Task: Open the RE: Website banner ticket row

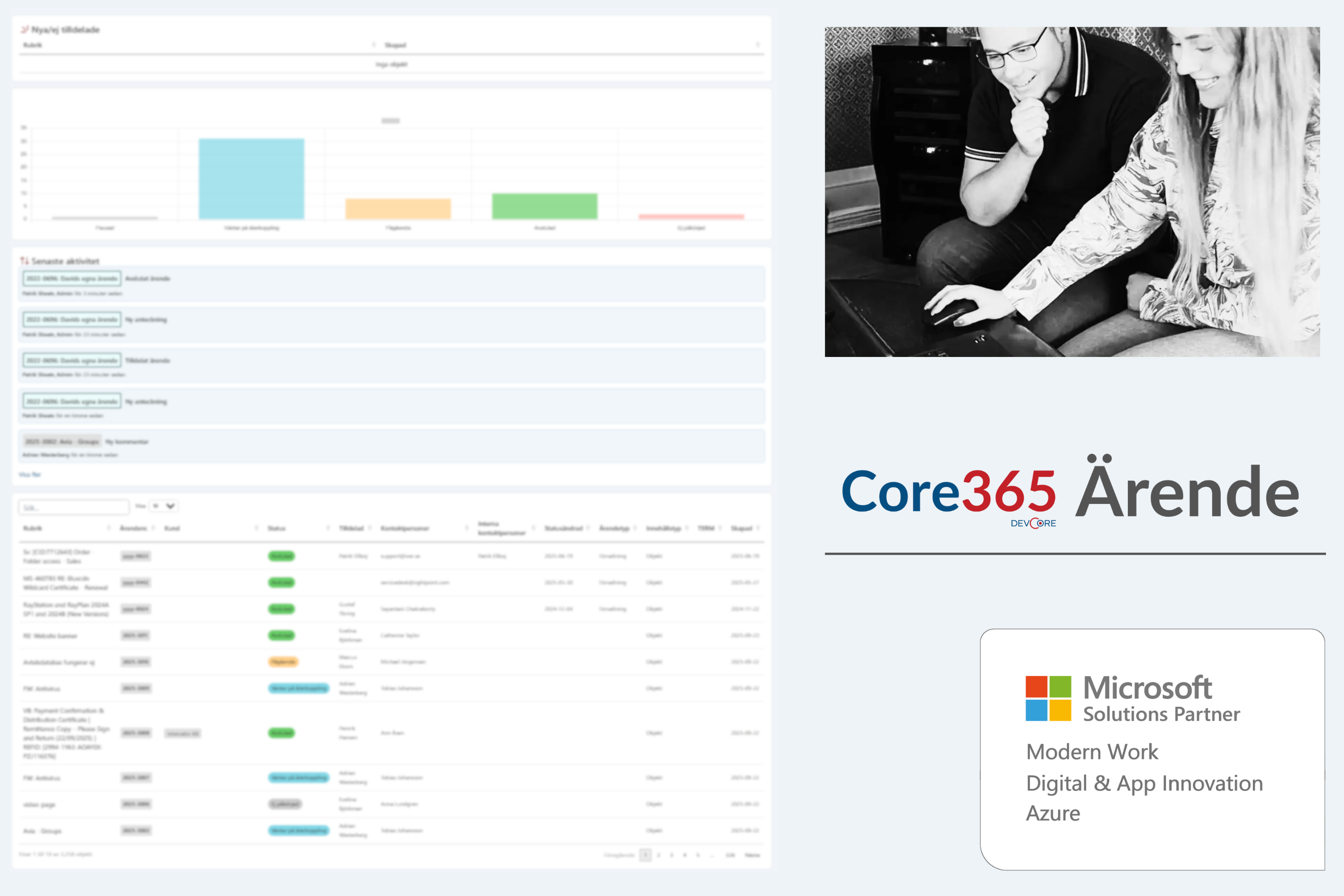Action: point(50,635)
